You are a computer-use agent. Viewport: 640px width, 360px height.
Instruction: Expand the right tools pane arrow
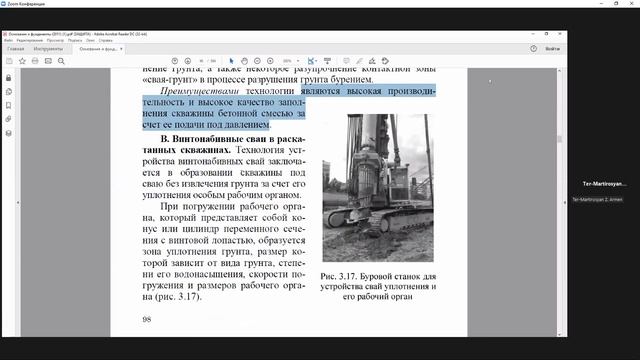tap(564, 202)
